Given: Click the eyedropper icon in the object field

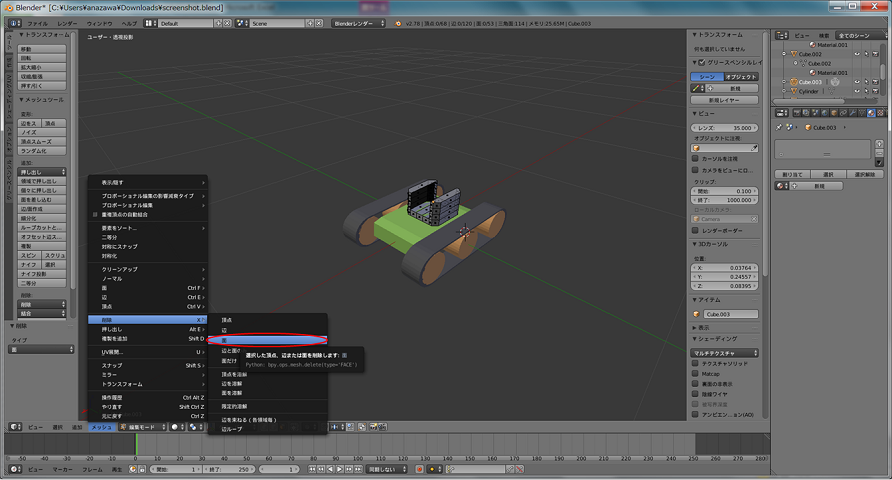Looking at the screenshot, I should point(754,148).
